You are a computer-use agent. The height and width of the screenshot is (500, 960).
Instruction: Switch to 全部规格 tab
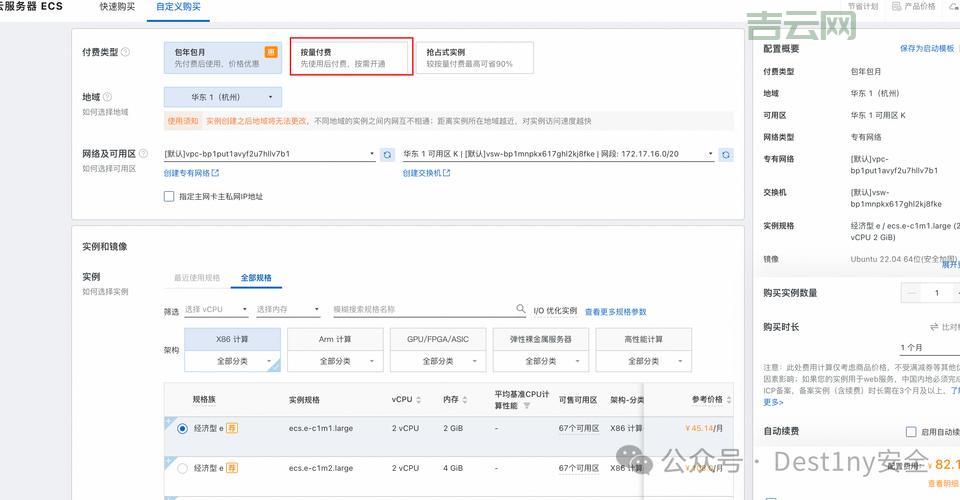point(256,278)
